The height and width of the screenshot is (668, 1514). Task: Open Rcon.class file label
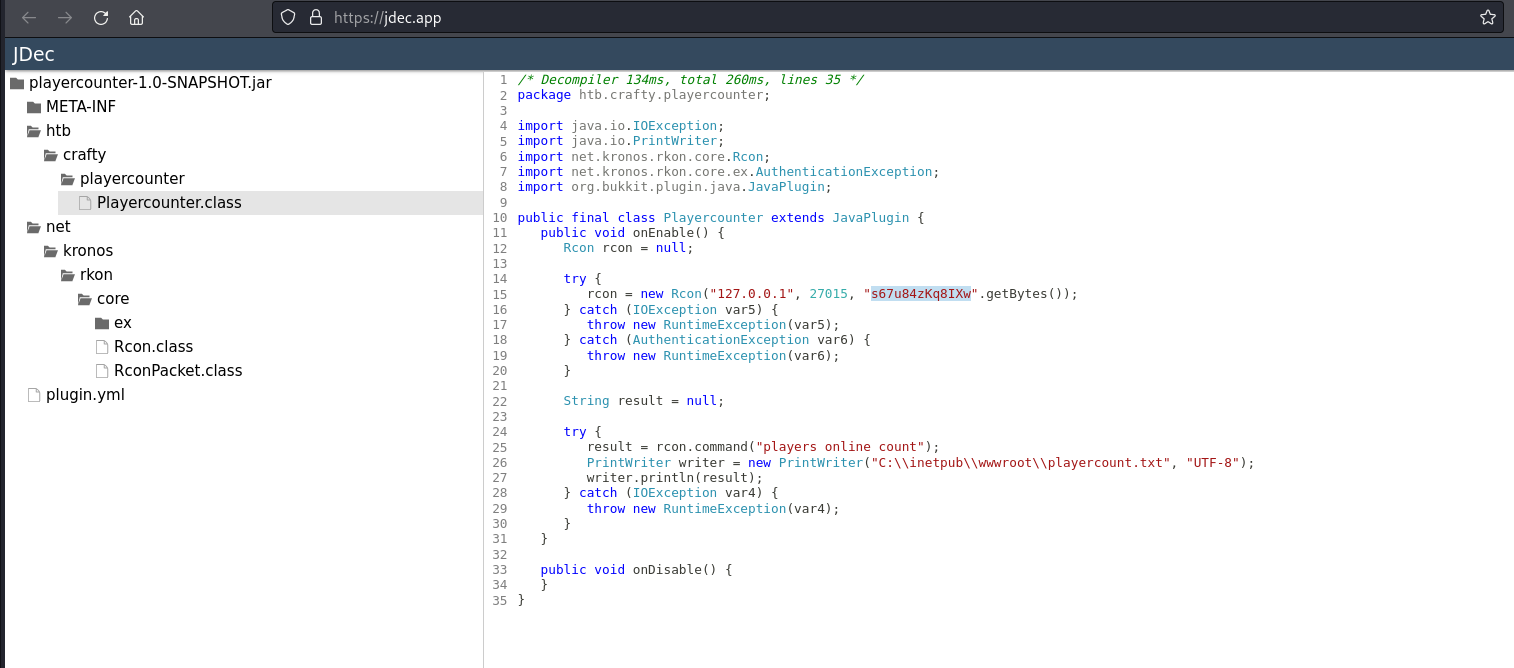coord(154,347)
